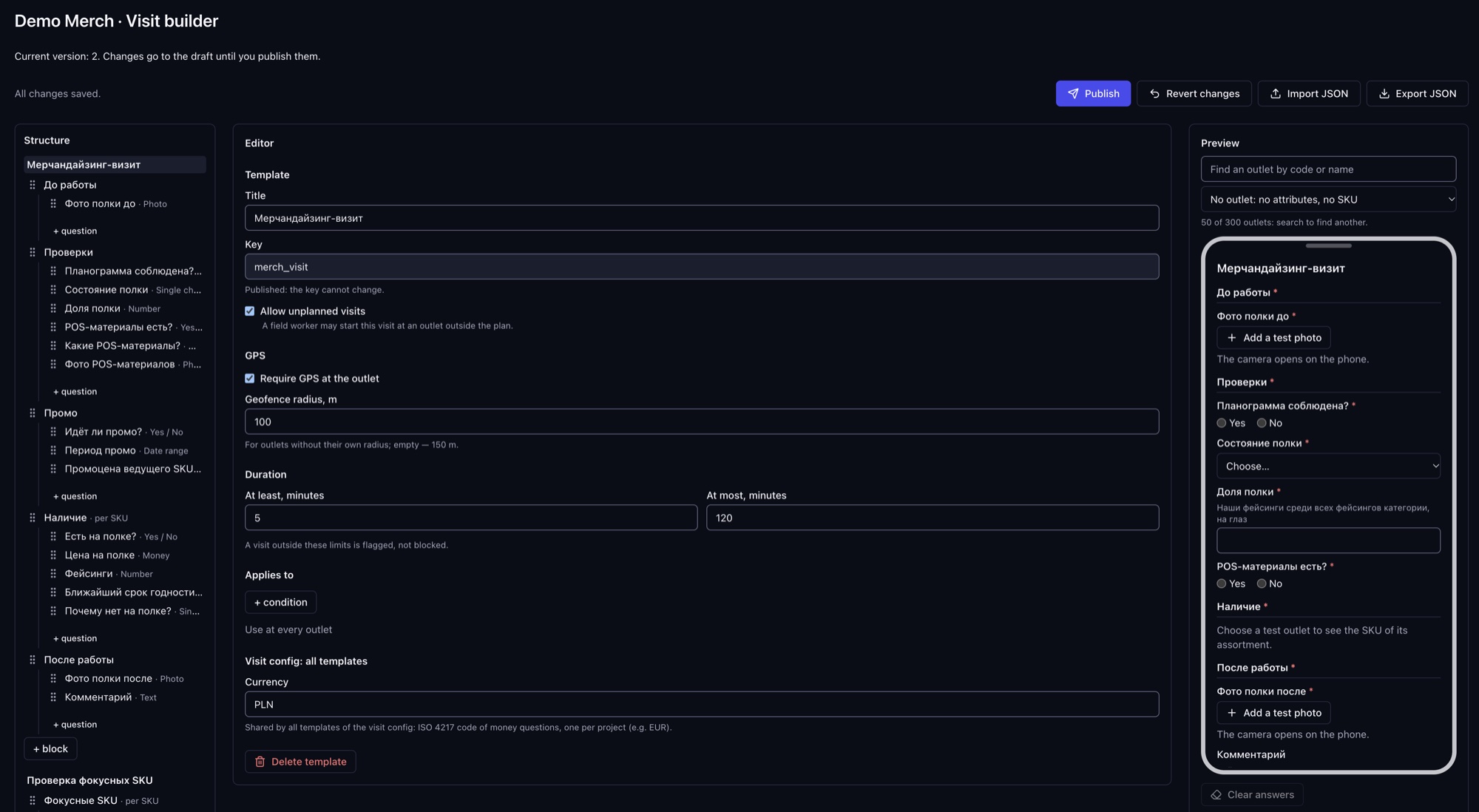
Task: Click the paper plane Publish icon
Action: [x=1073, y=94]
